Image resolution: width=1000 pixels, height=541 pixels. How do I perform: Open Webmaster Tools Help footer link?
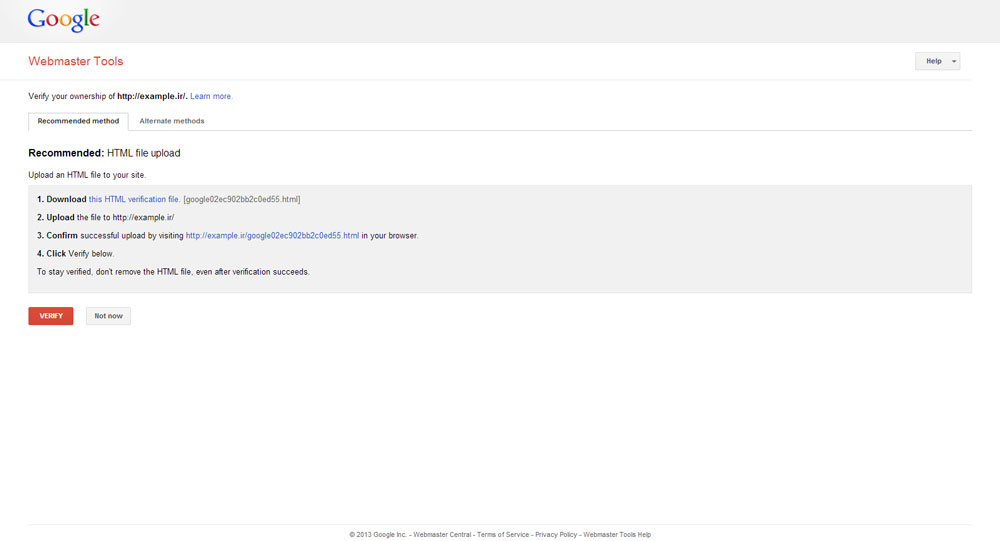click(x=617, y=535)
